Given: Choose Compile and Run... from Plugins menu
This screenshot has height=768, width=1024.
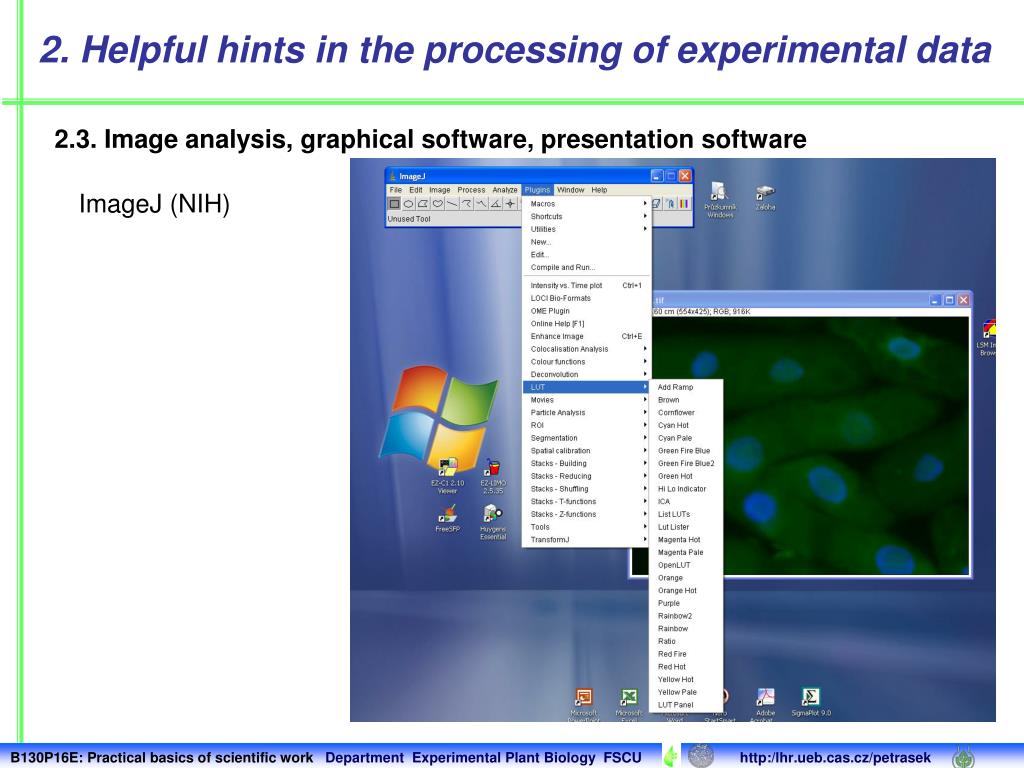Looking at the screenshot, I should [587, 268].
